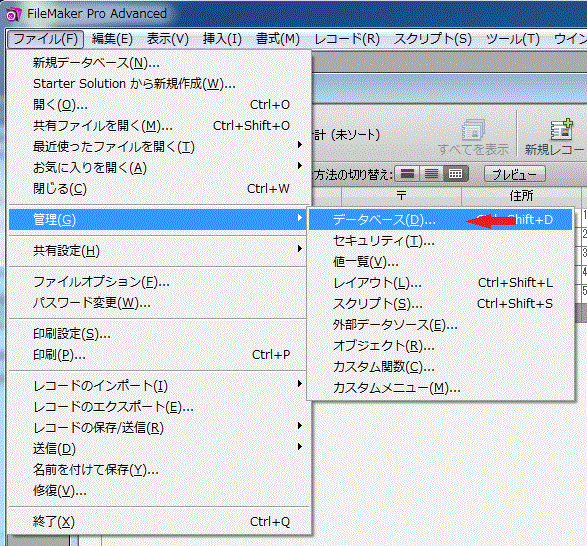Select セキュリティ(T)... in submenu
Image resolution: width=587 pixels, height=546 pixels.
tap(441, 241)
